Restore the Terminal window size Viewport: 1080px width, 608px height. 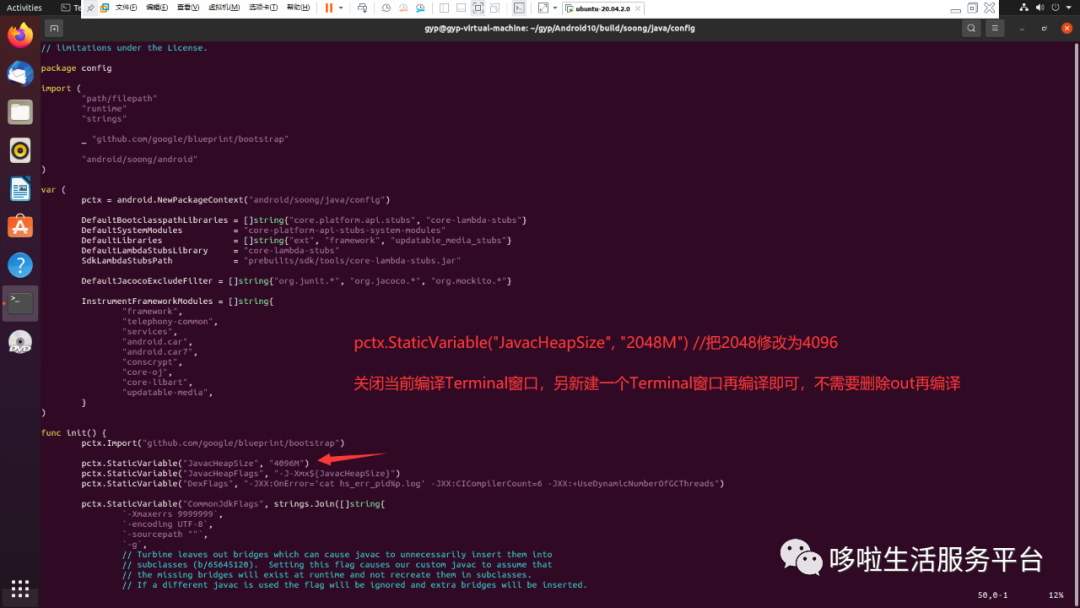(x=1044, y=28)
